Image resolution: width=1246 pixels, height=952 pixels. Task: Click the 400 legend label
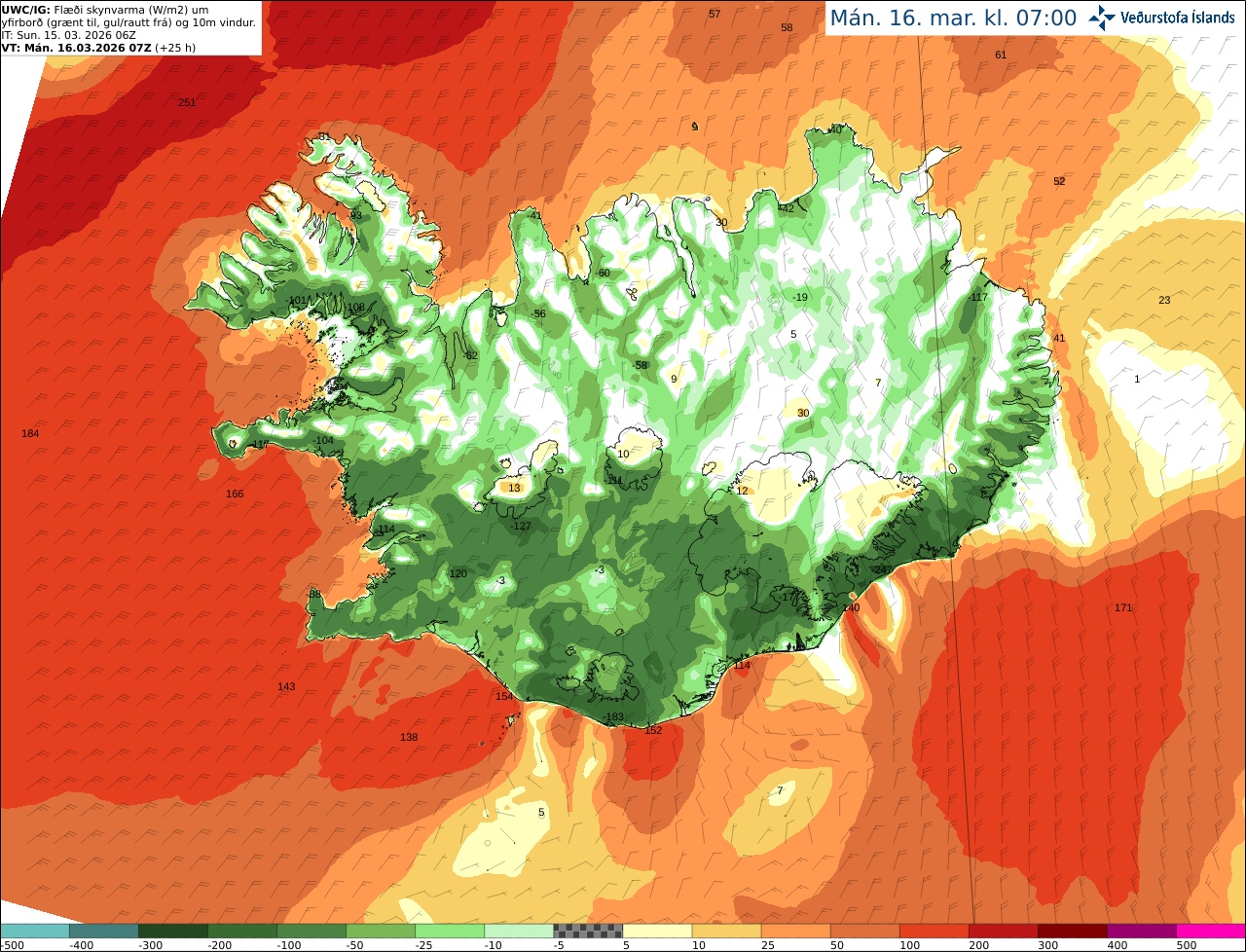tap(1117, 945)
